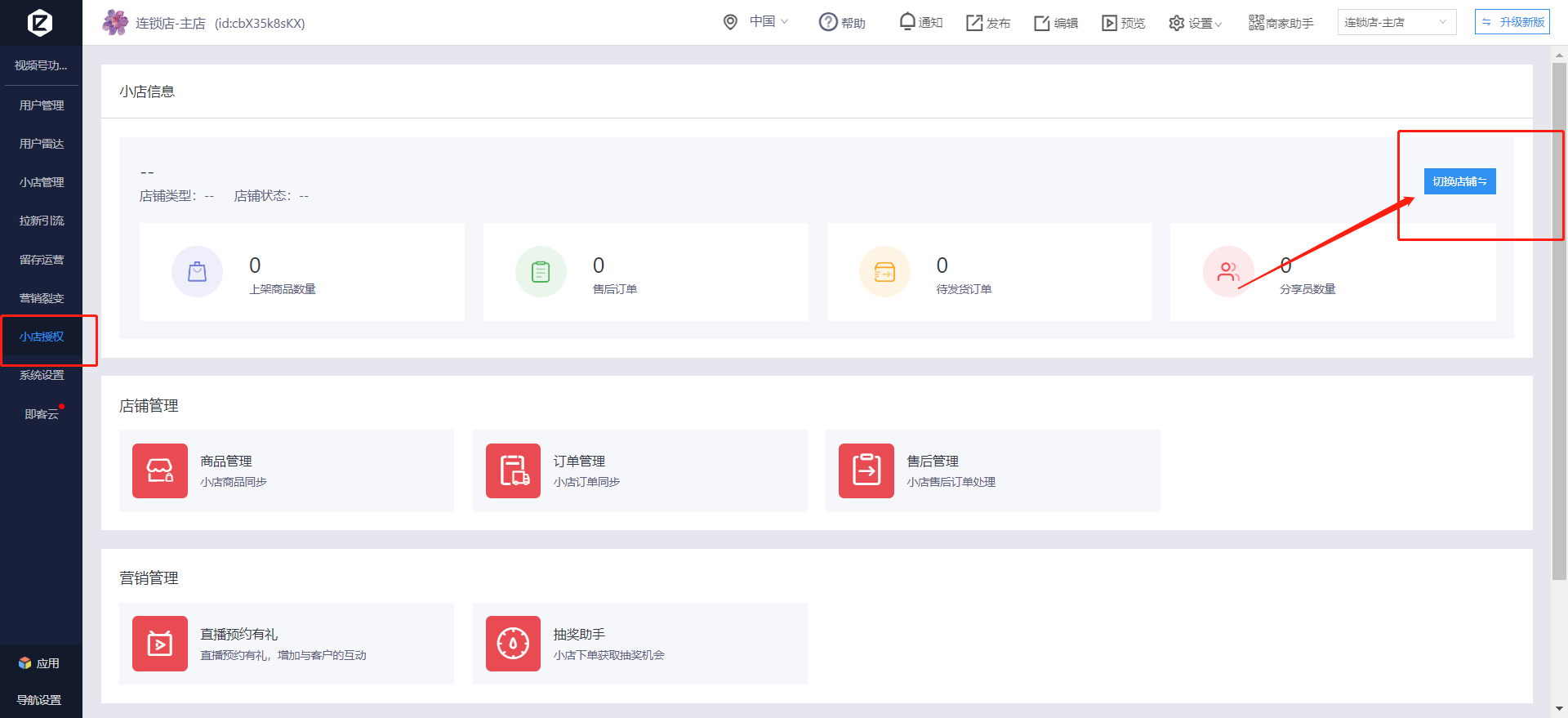Click the 上架商品数量 bag icon
1568x718 pixels.
pyautogui.click(x=197, y=272)
